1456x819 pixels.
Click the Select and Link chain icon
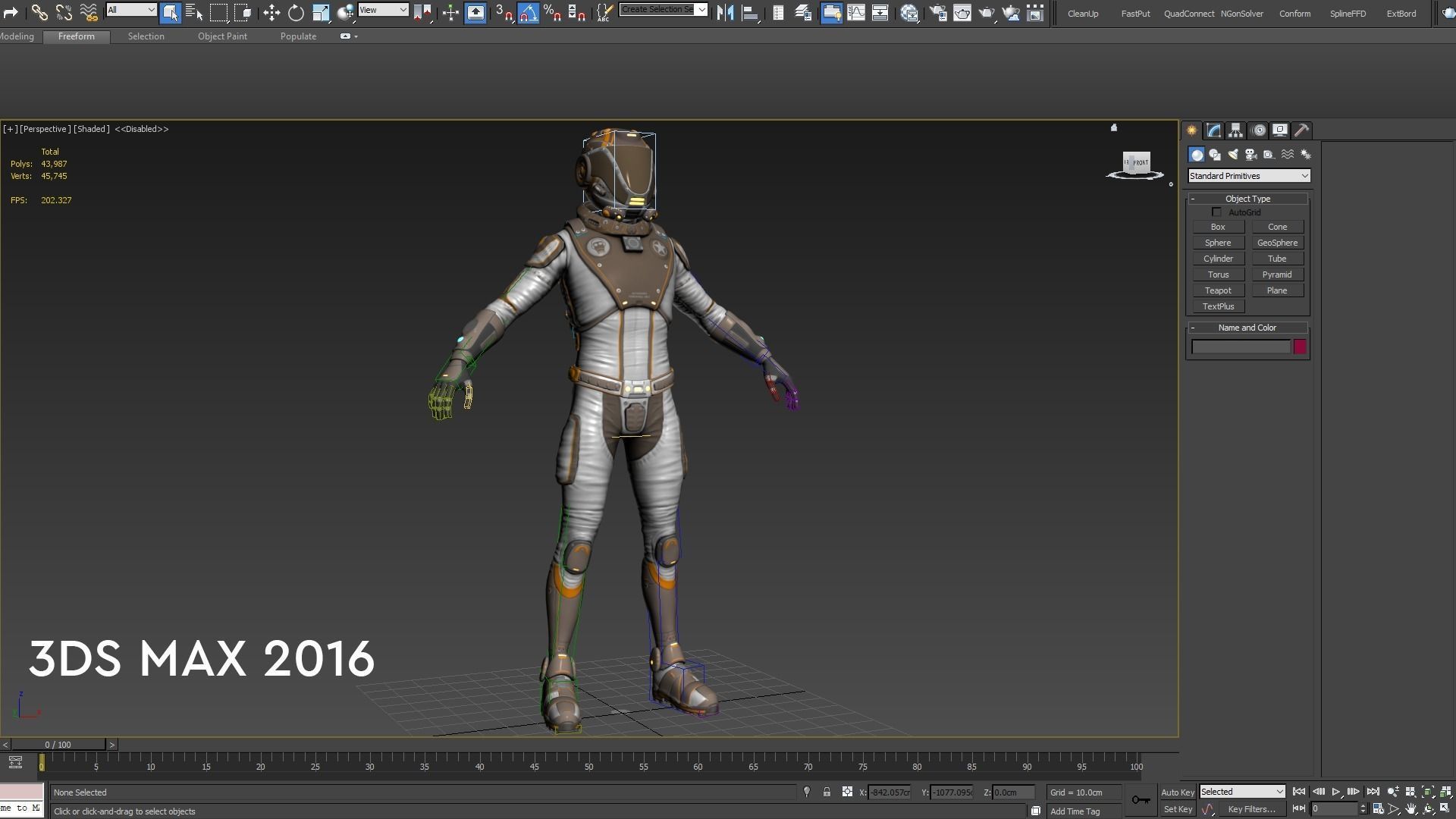point(39,12)
